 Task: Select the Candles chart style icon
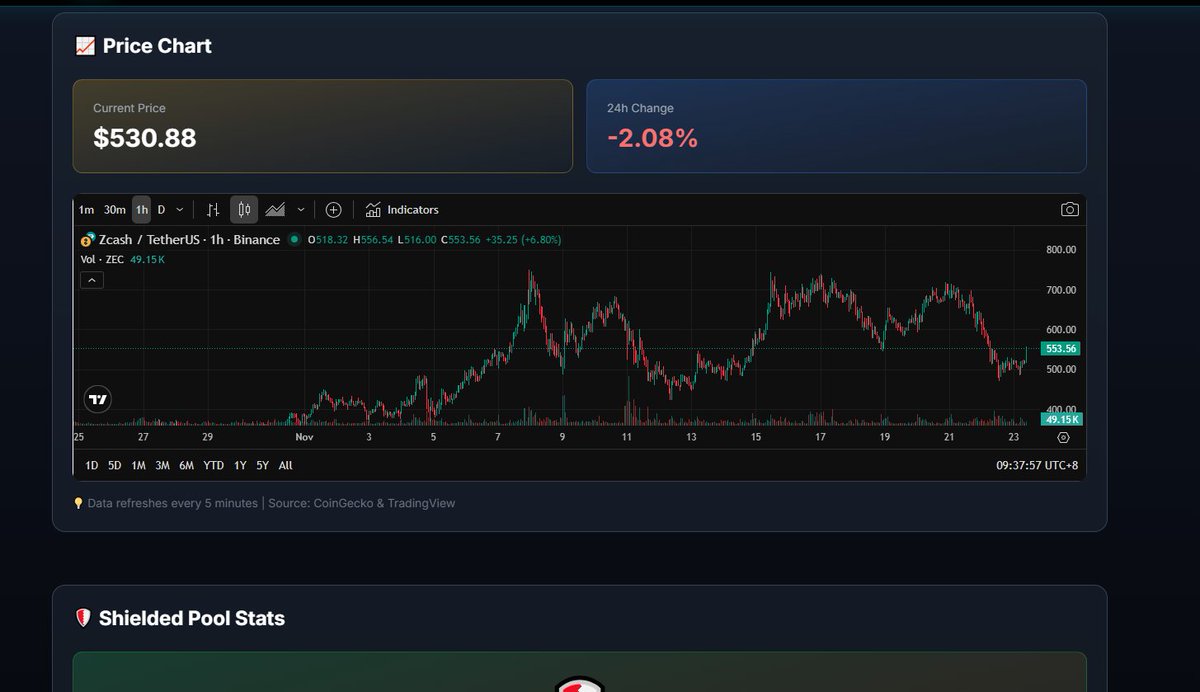[244, 210]
